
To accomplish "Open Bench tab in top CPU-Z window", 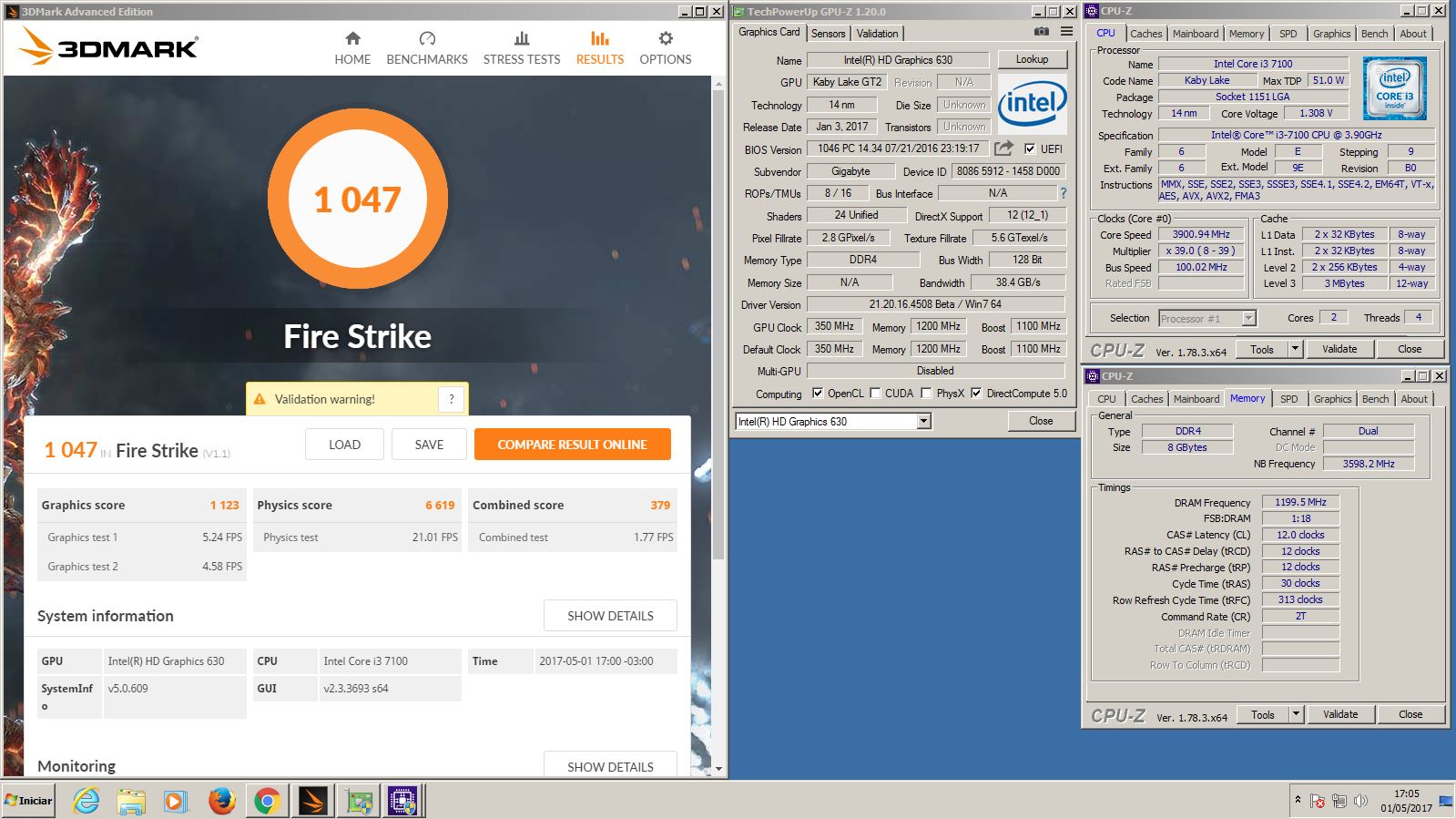I will click(x=1375, y=34).
